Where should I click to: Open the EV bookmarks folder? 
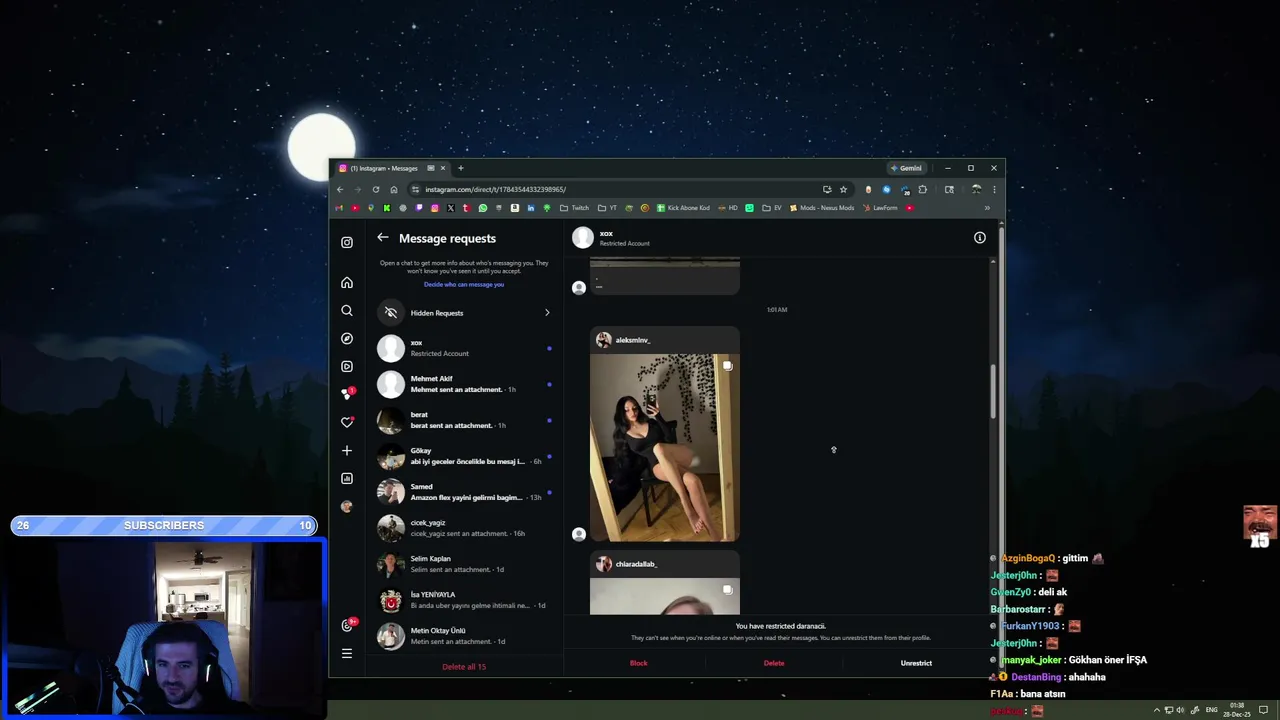click(771, 208)
